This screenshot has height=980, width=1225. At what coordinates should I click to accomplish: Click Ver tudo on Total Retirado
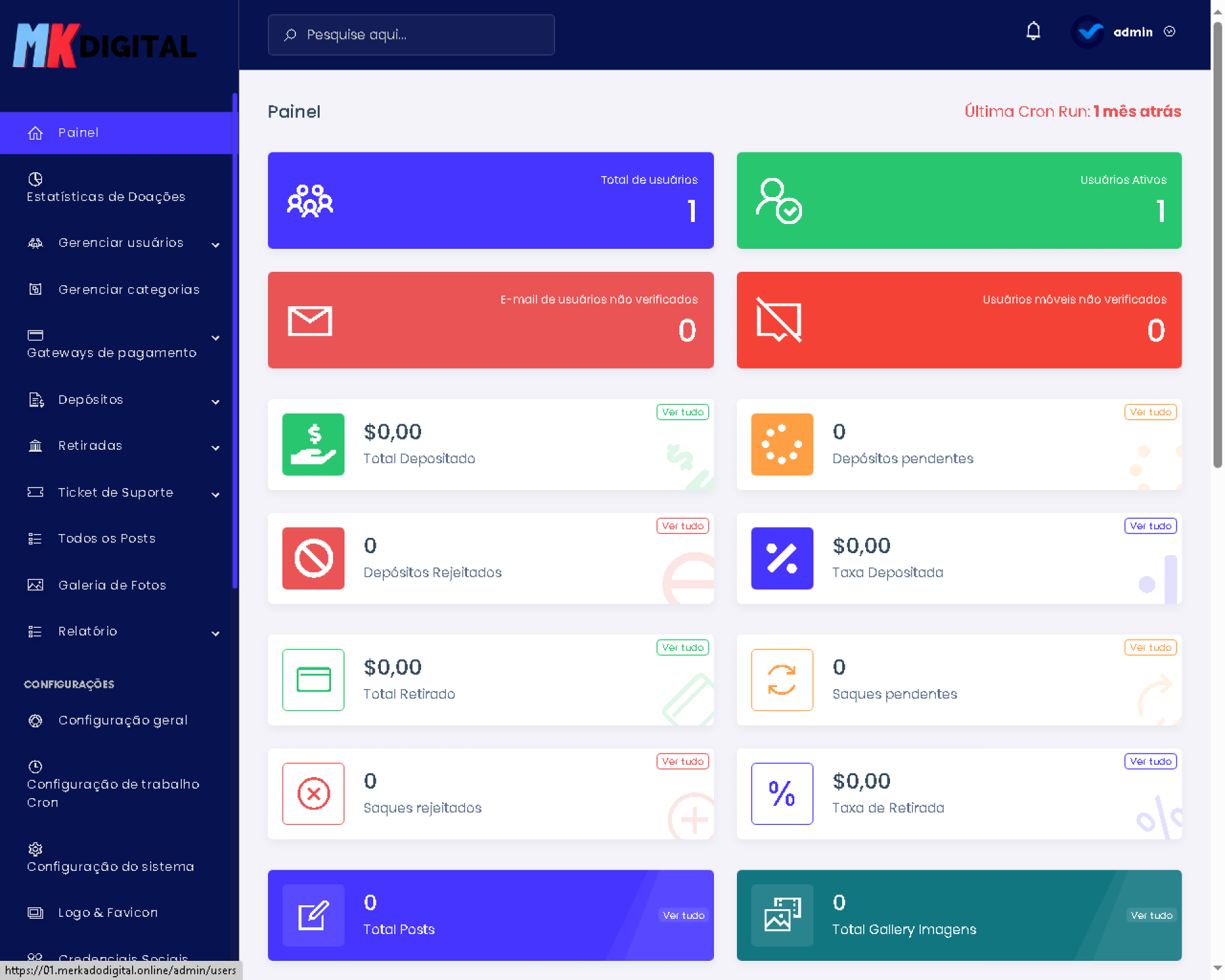point(682,648)
